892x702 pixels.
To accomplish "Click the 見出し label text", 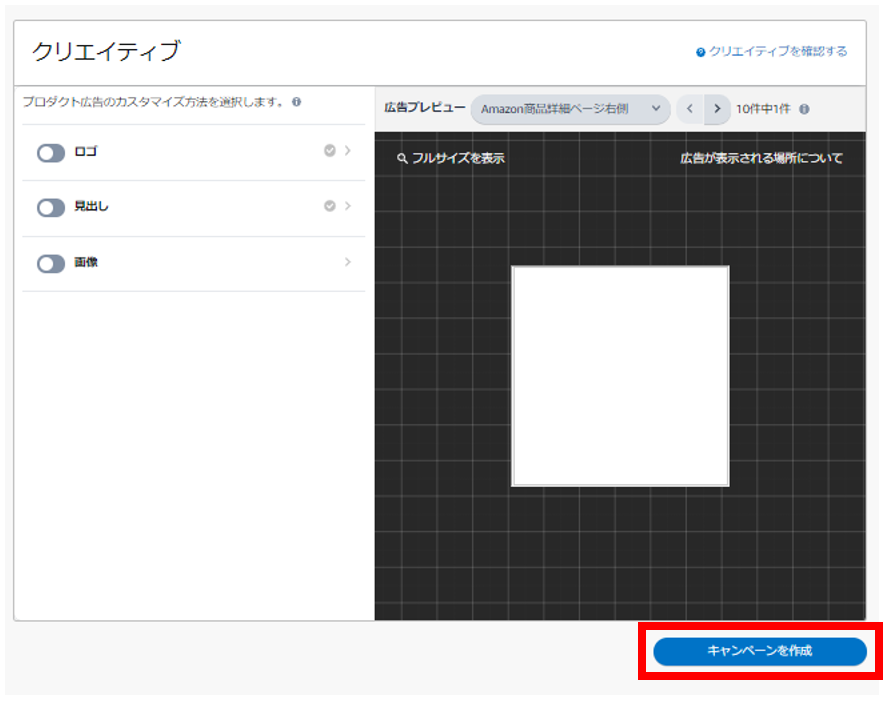I will [x=91, y=206].
